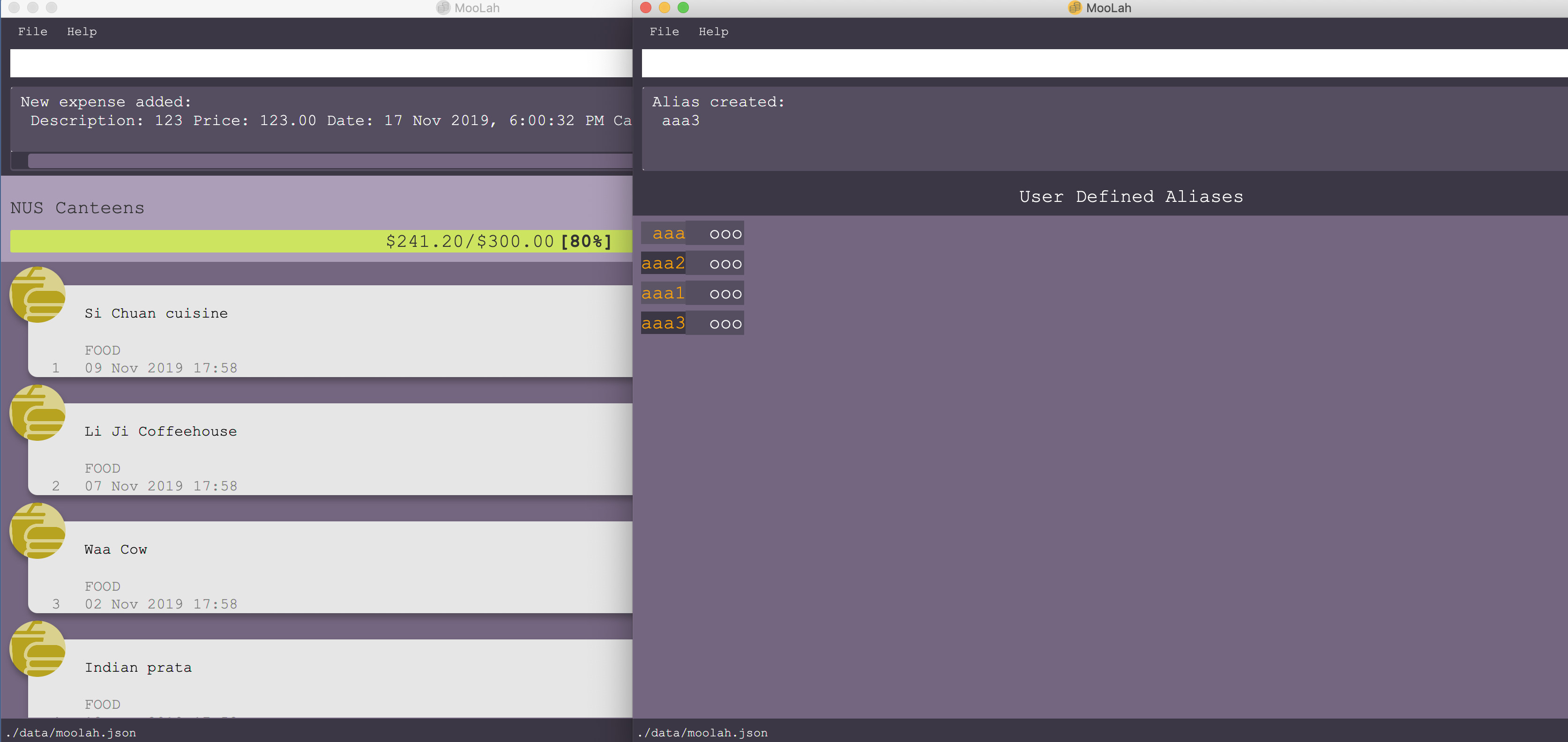Click the food icon for Li Ji Coffeehouse

[38, 413]
